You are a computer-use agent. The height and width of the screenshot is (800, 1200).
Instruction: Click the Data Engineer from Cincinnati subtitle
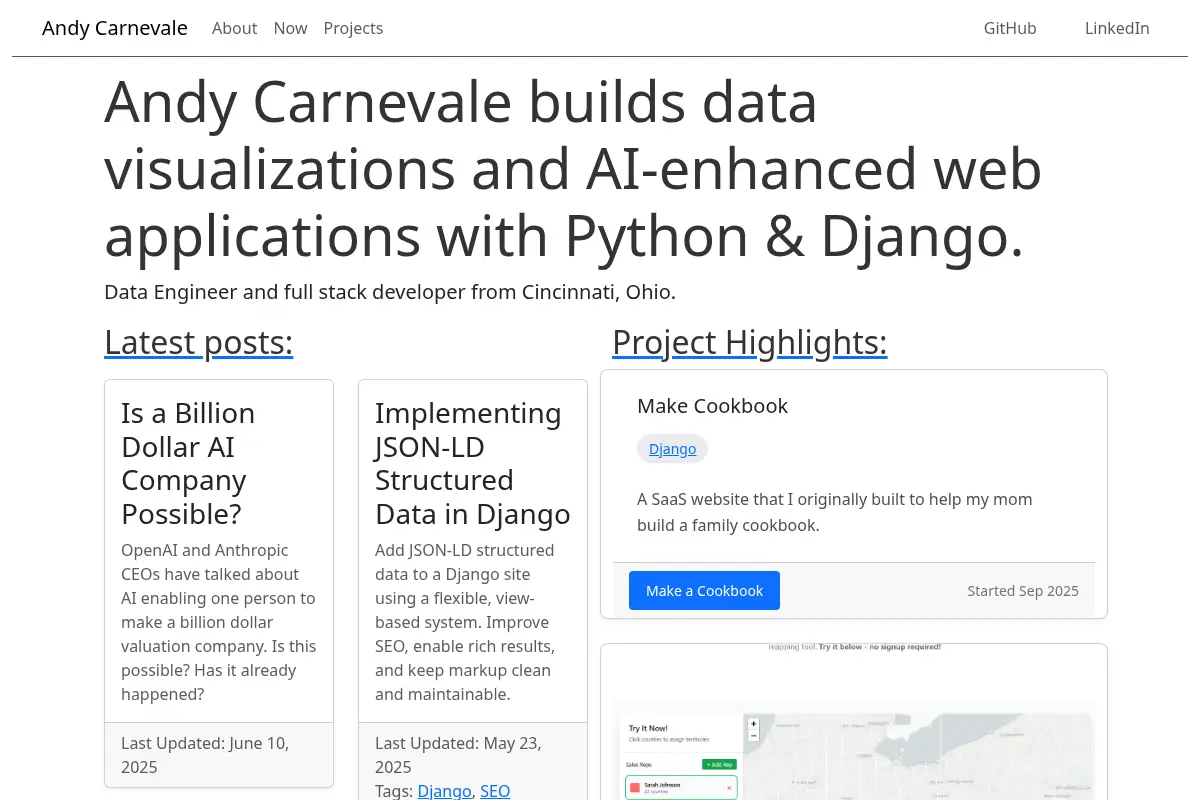click(x=390, y=292)
